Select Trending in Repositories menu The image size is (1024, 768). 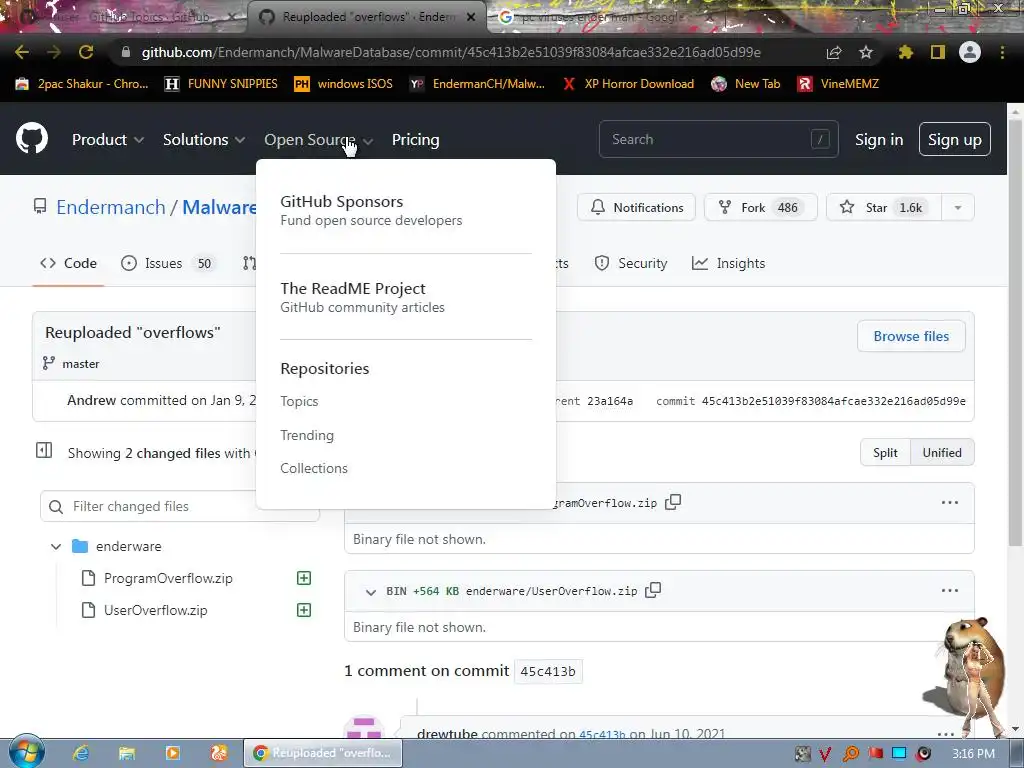[307, 435]
